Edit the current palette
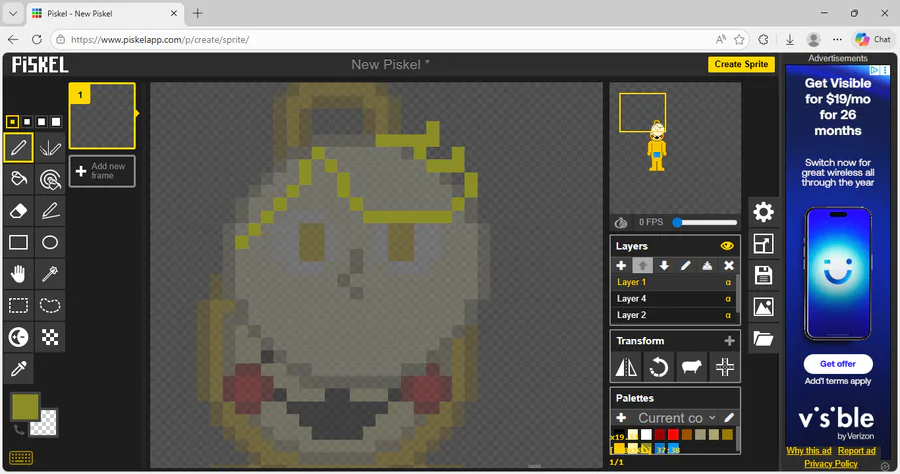Image resolution: width=900 pixels, height=474 pixels. click(x=729, y=418)
